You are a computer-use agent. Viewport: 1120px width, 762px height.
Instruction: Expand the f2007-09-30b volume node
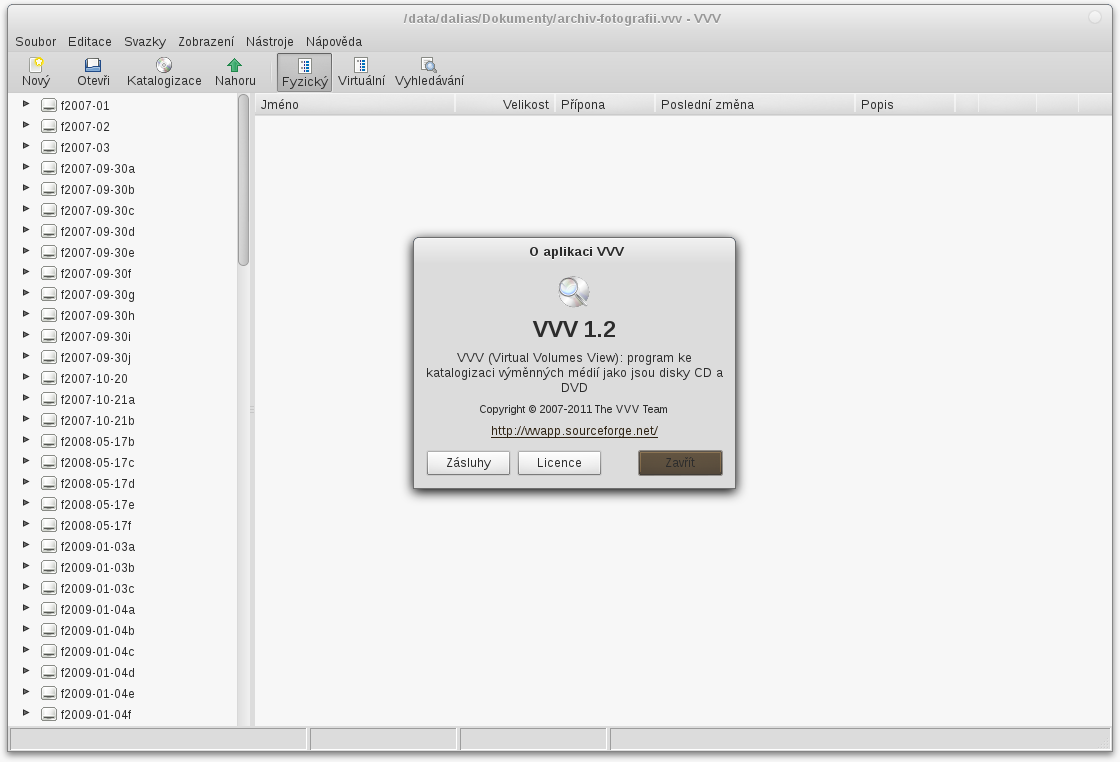tap(26, 188)
